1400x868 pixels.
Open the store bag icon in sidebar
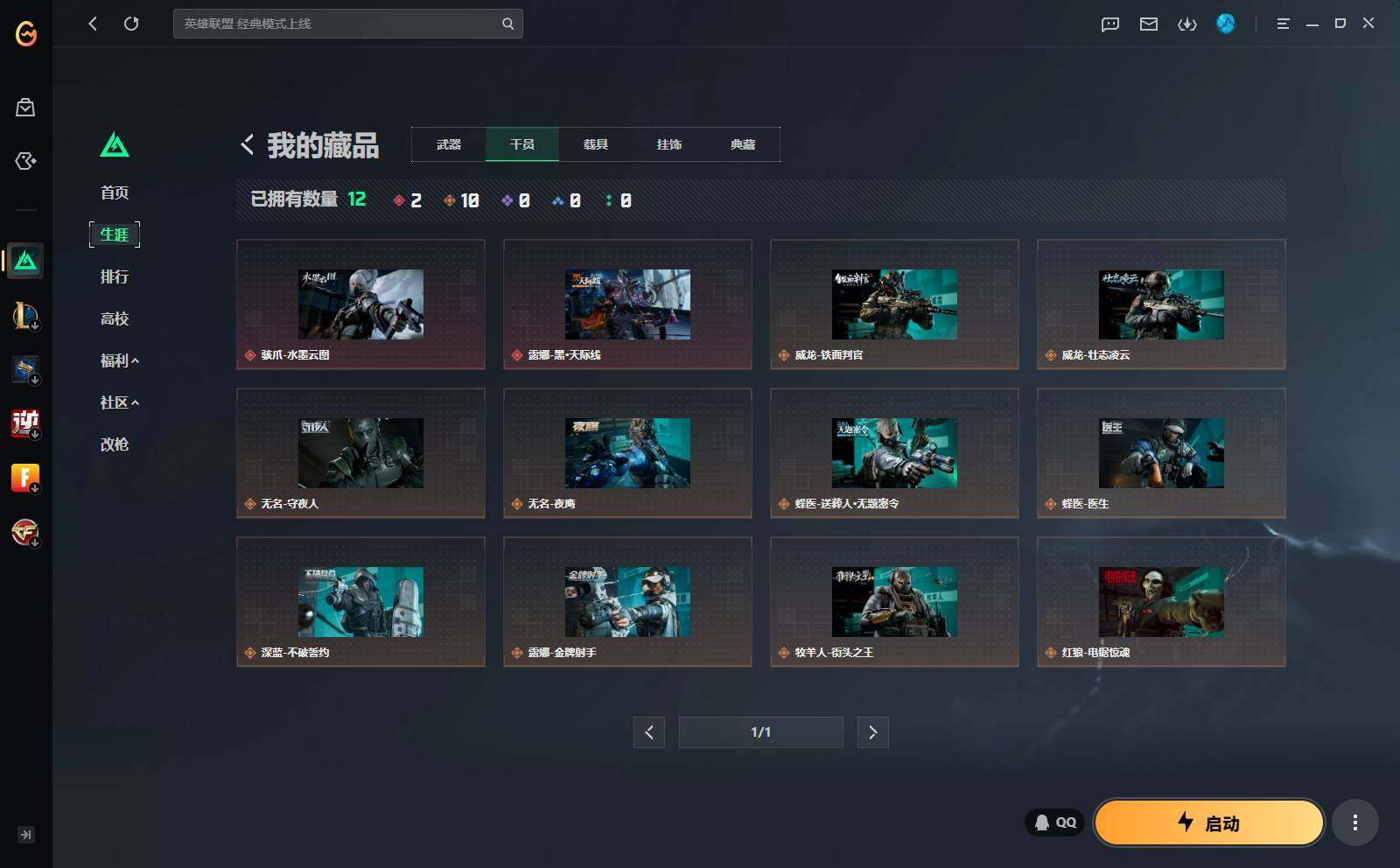click(25, 107)
